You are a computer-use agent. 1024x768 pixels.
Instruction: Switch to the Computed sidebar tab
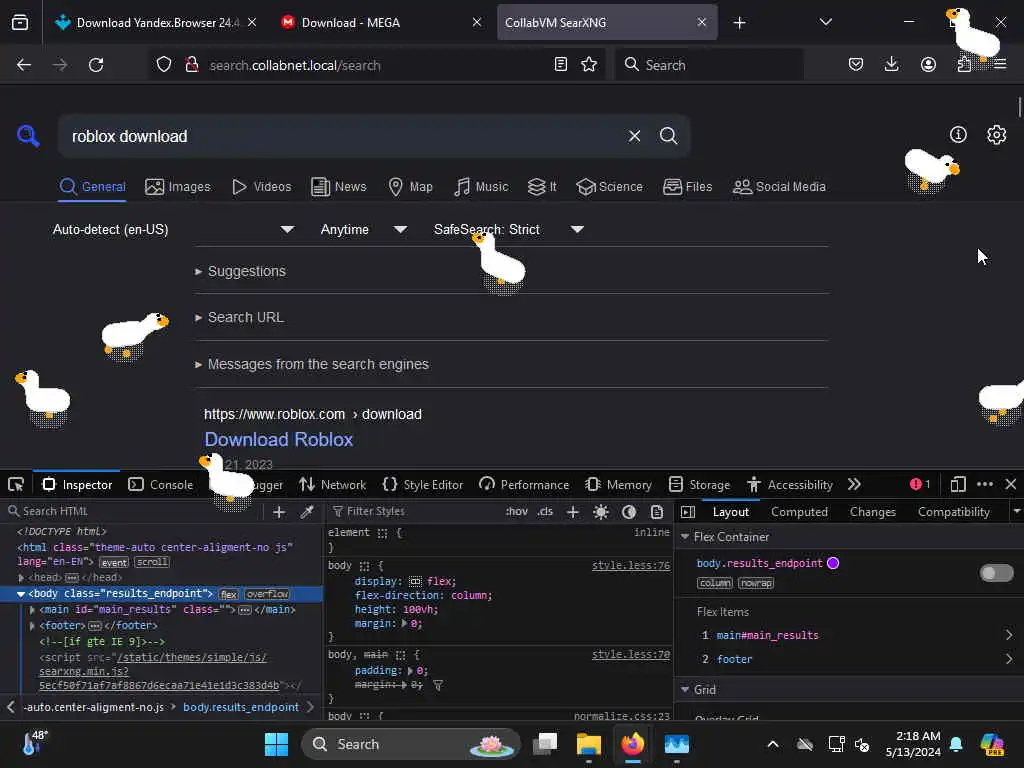[x=799, y=512]
